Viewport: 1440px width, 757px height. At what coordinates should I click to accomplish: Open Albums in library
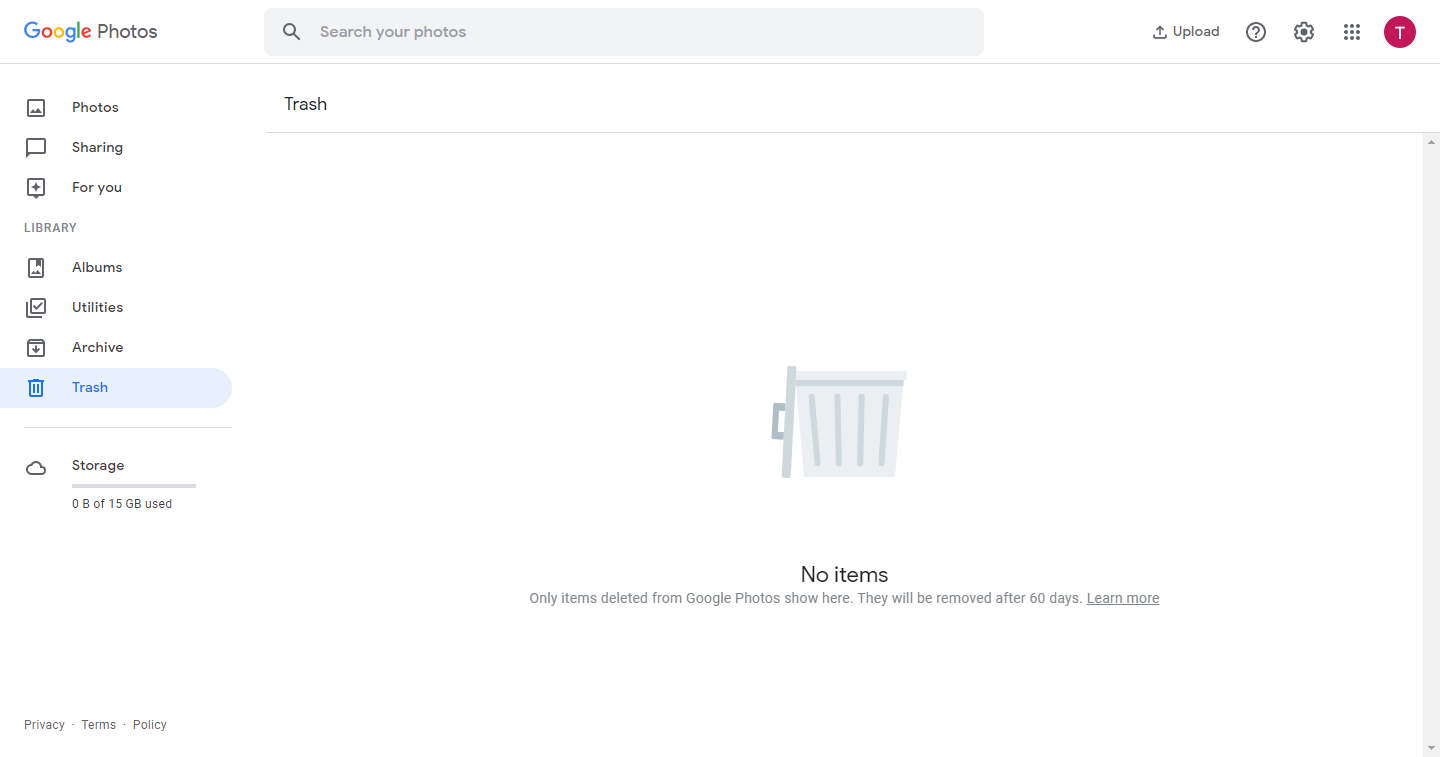pos(97,267)
